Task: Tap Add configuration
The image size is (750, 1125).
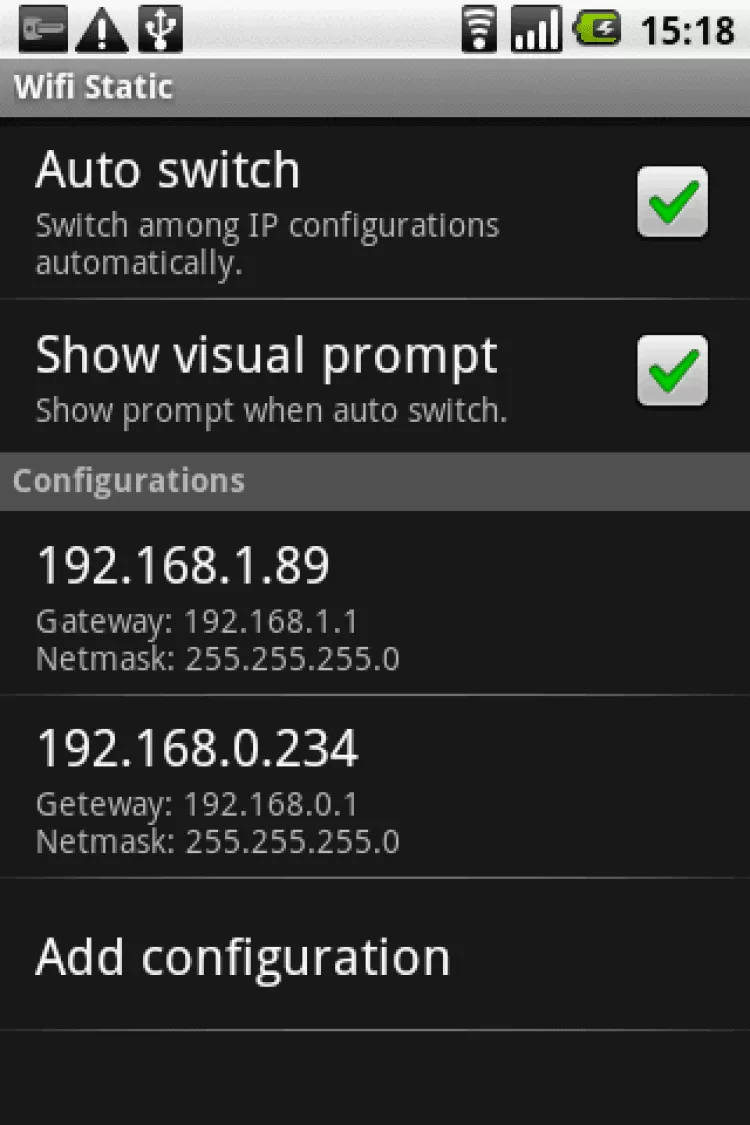Action: pyautogui.click(x=243, y=957)
